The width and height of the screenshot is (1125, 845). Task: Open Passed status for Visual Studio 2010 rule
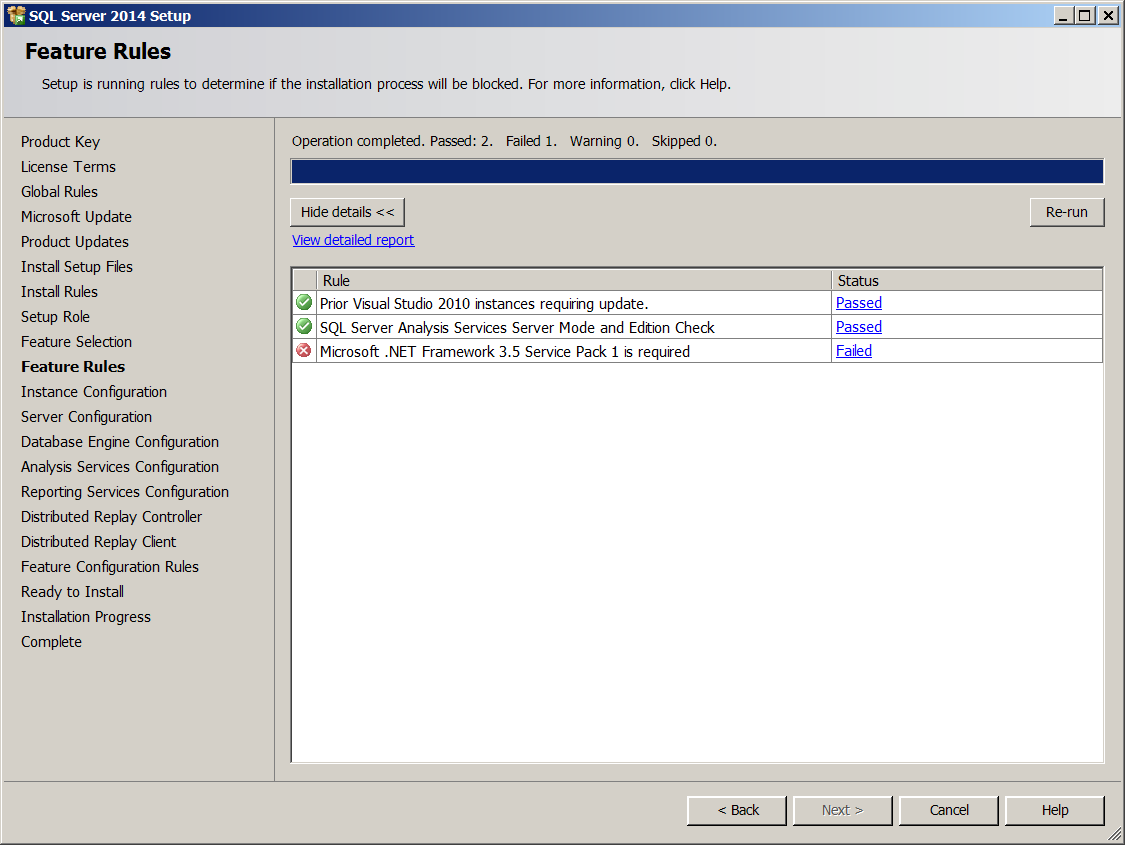859,303
